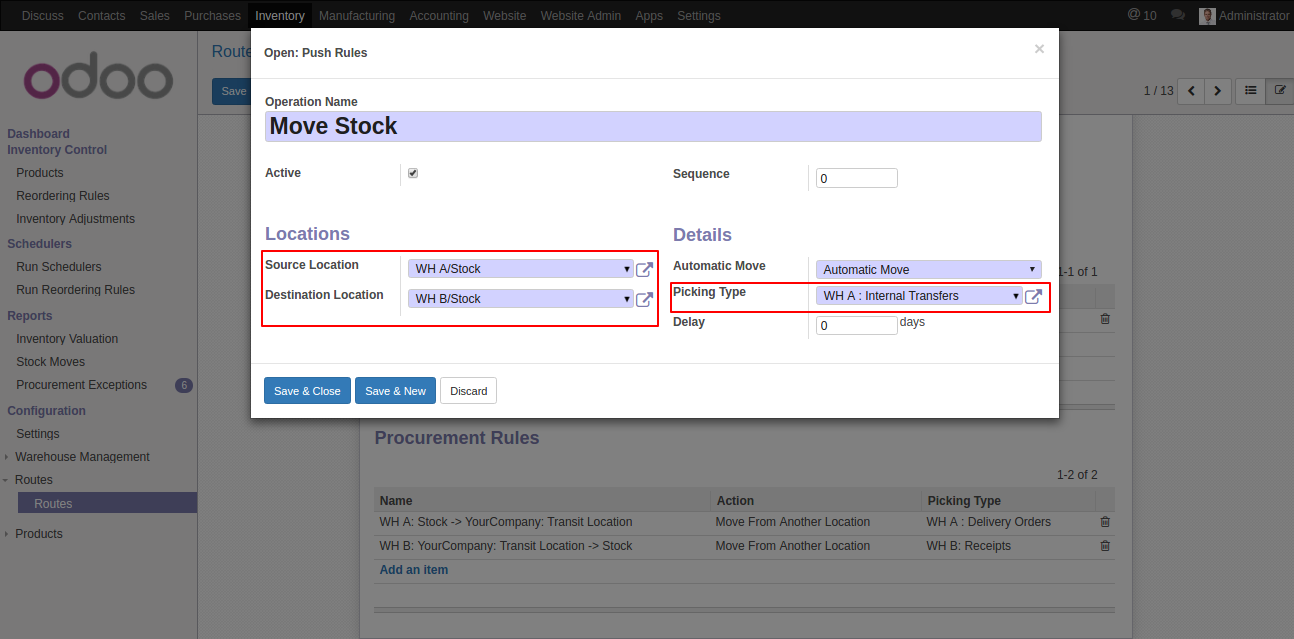
Task: Open external link for Source Location
Action: 645,269
